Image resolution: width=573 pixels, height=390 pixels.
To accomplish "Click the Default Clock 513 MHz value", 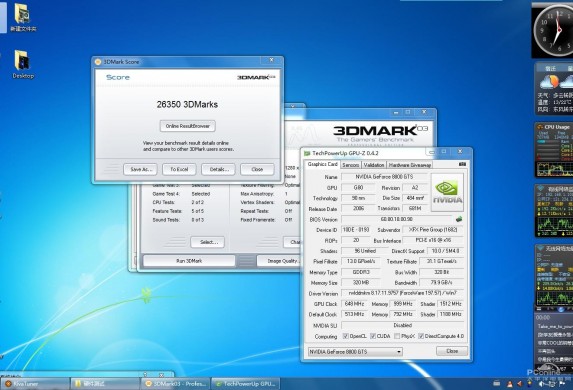I will [x=354, y=314].
